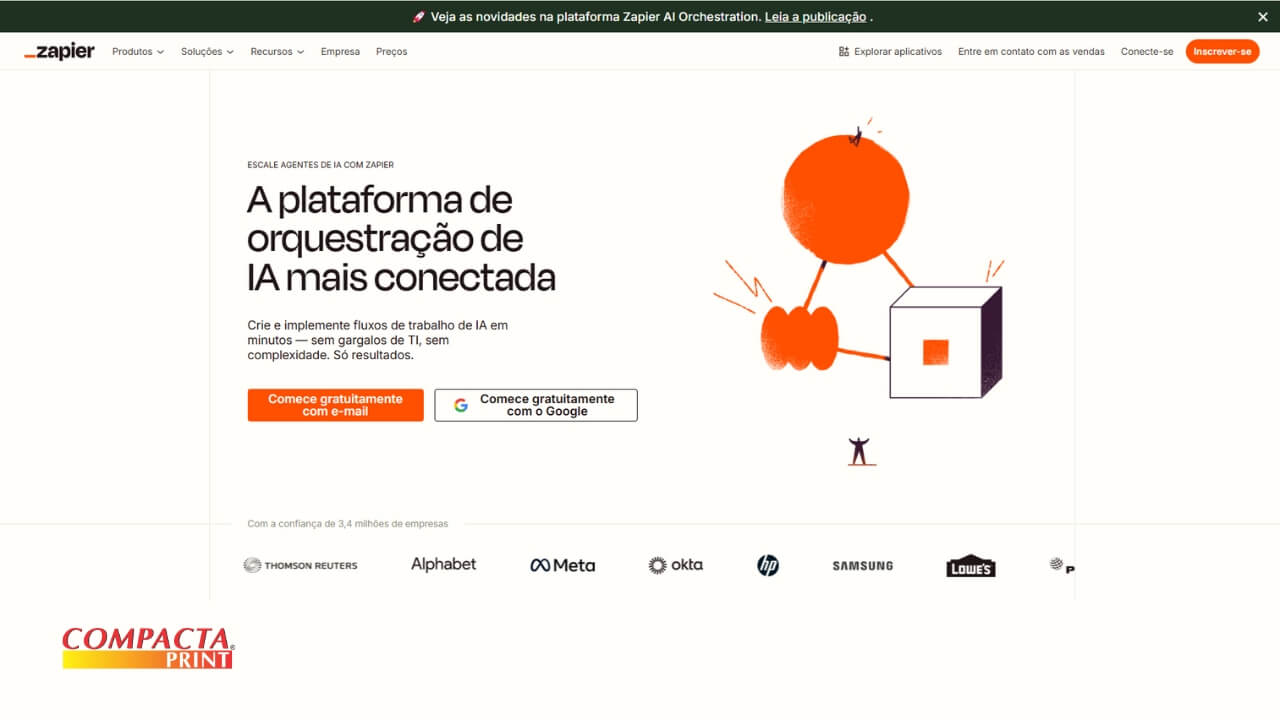Open Entre em contato com as vendas
The height and width of the screenshot is (720, 1280).
pos(1031,51)
